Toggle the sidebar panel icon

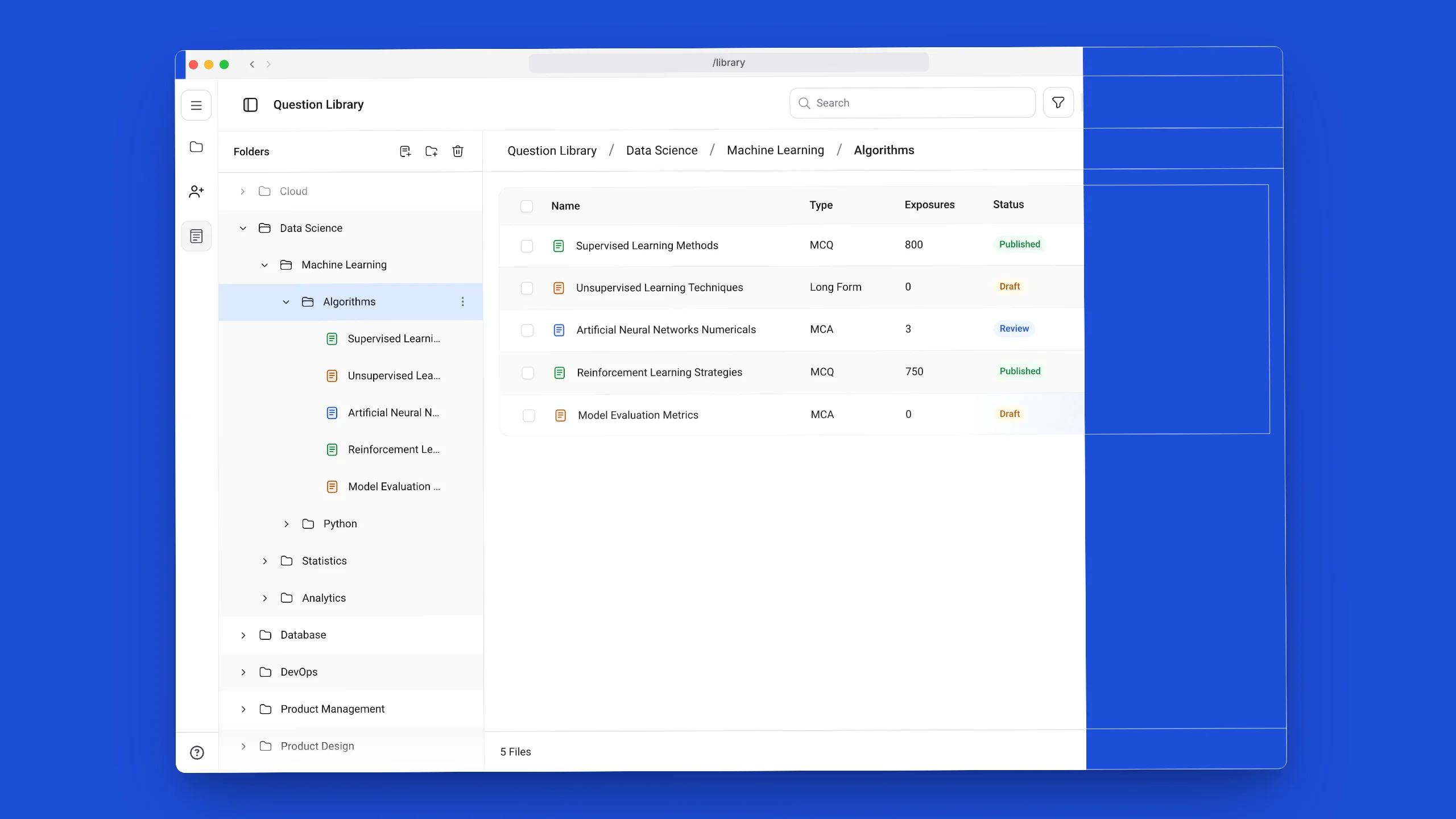point(250,105)
